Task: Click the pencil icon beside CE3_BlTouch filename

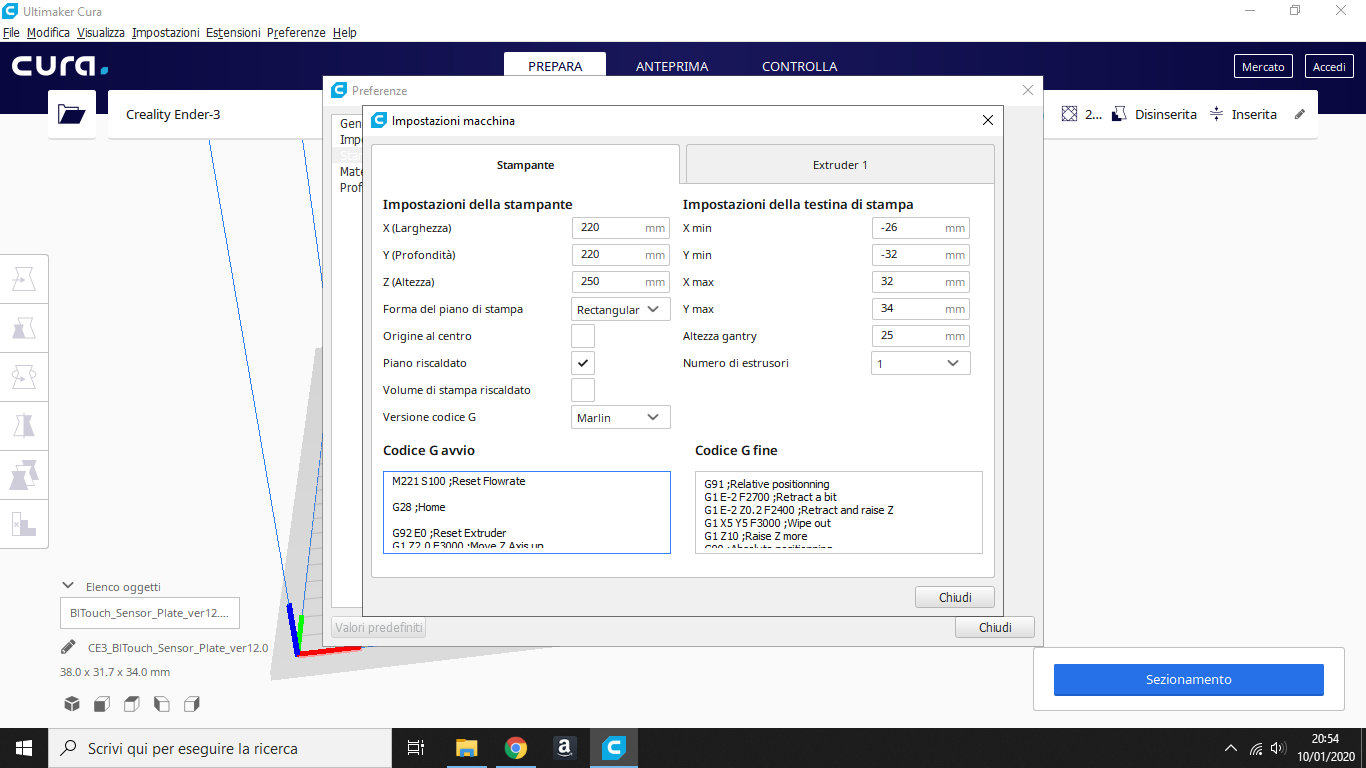Action: click(68, 647)
